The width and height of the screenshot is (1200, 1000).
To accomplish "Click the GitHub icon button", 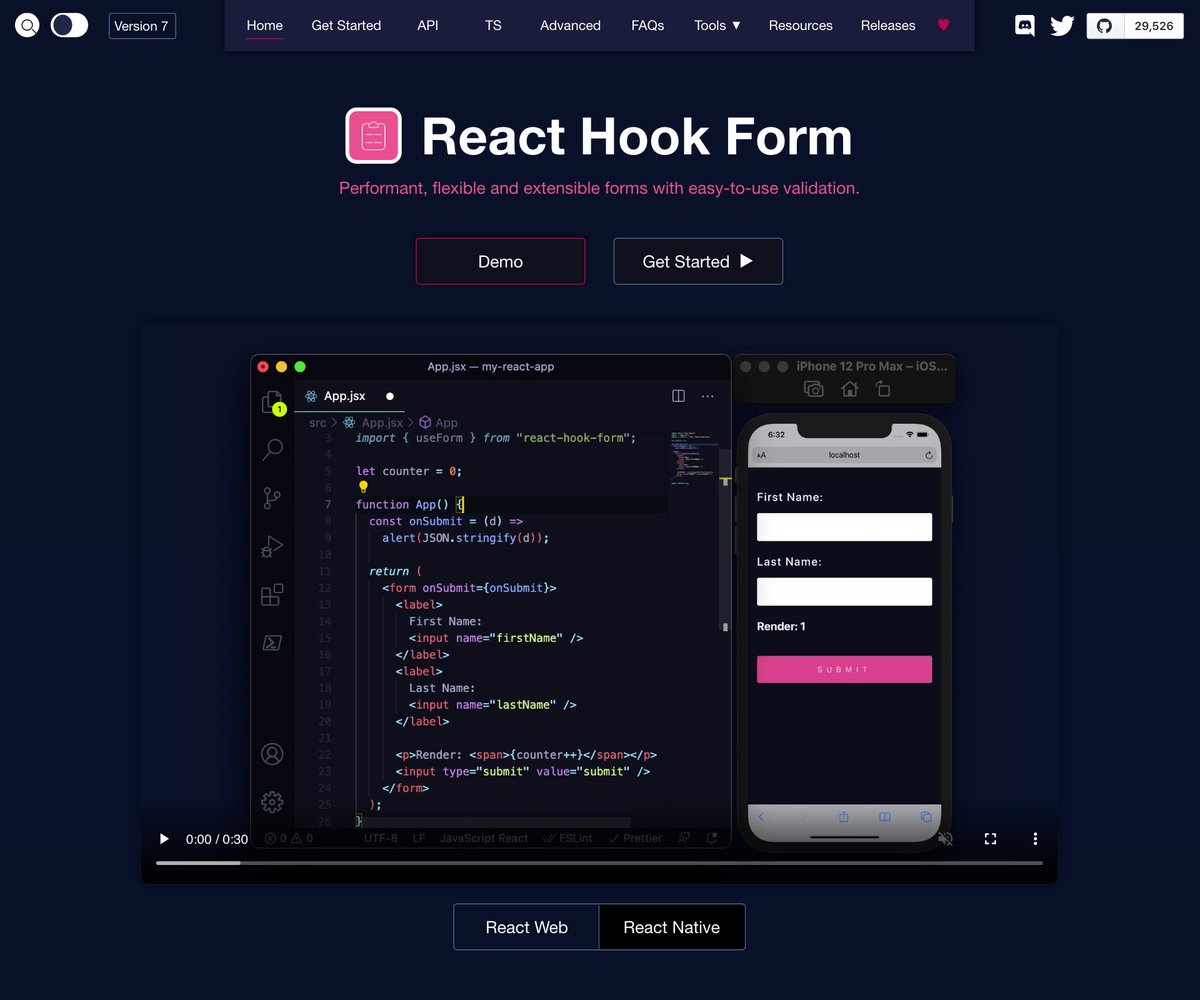I will 1105,26.
